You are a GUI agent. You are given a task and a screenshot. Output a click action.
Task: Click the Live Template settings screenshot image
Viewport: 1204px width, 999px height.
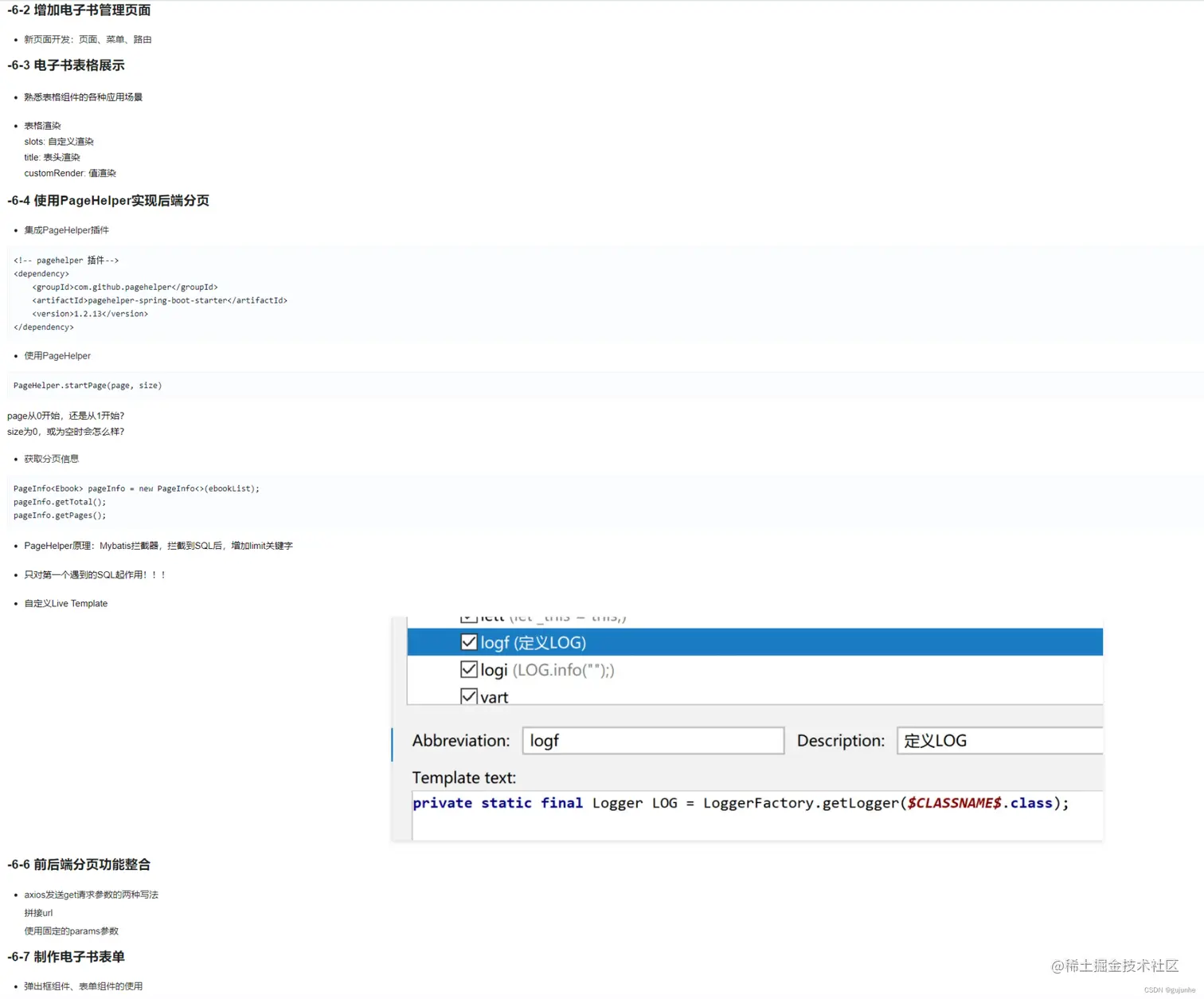click(747, 728)
